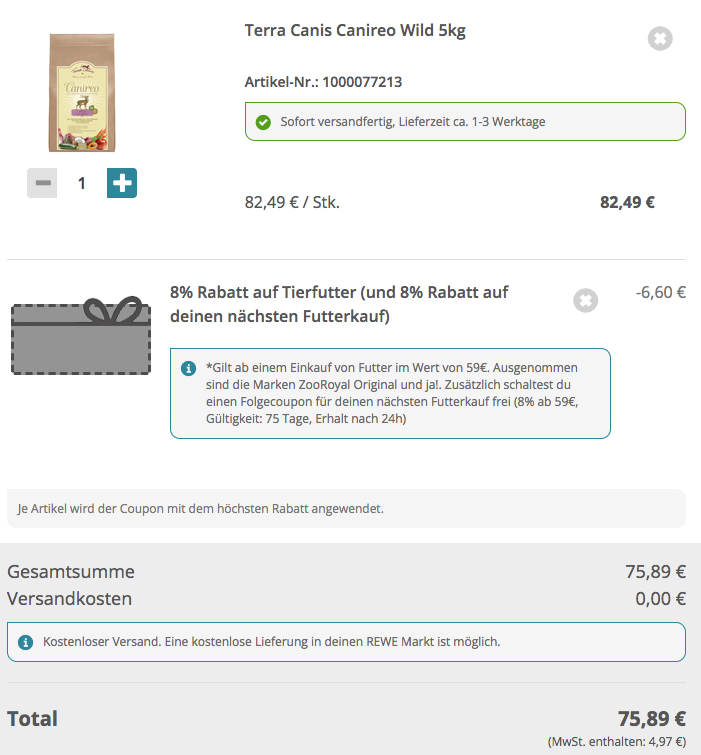Click the 8% Rabatt auf Tierfutter heading

coord(339,304)
